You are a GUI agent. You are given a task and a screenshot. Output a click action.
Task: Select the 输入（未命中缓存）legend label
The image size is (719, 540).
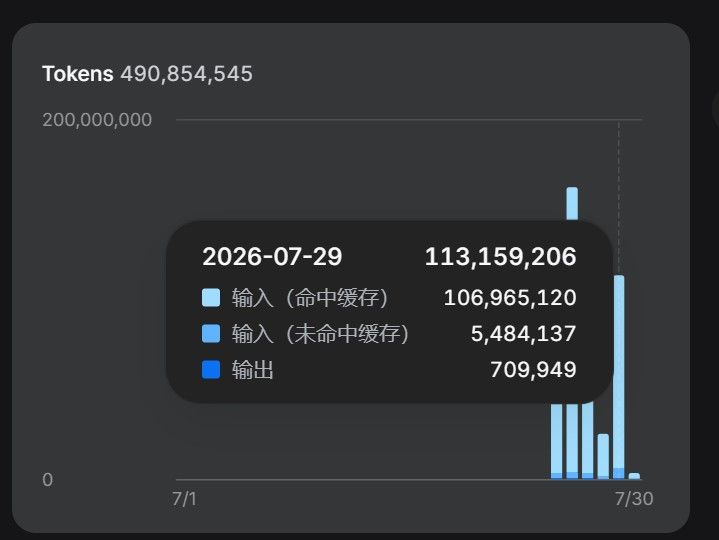(x=321, y=334)
